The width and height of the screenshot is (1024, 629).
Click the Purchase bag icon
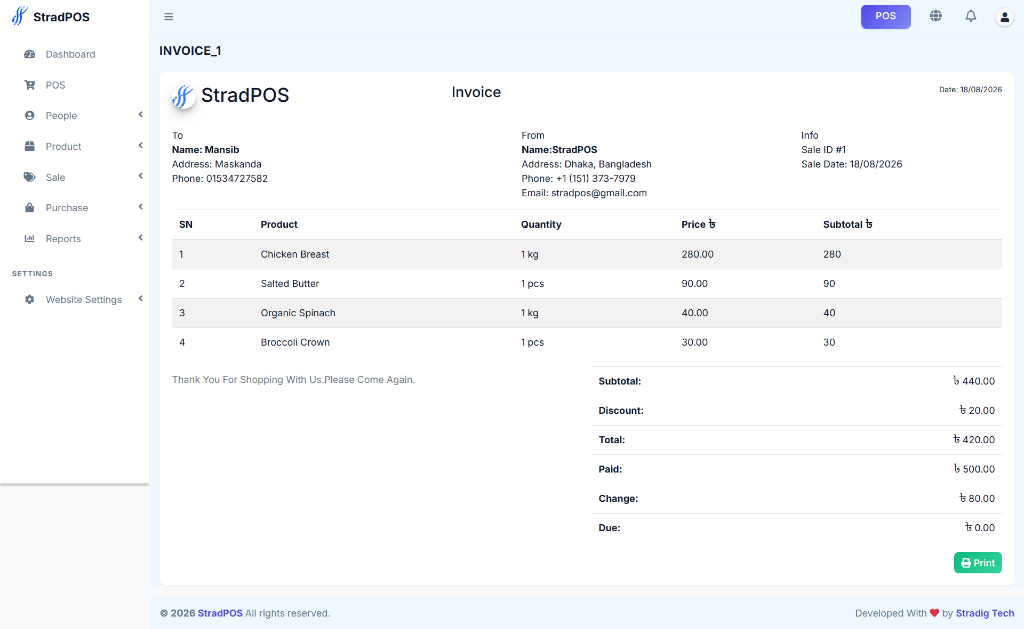[x=29, y=208]
